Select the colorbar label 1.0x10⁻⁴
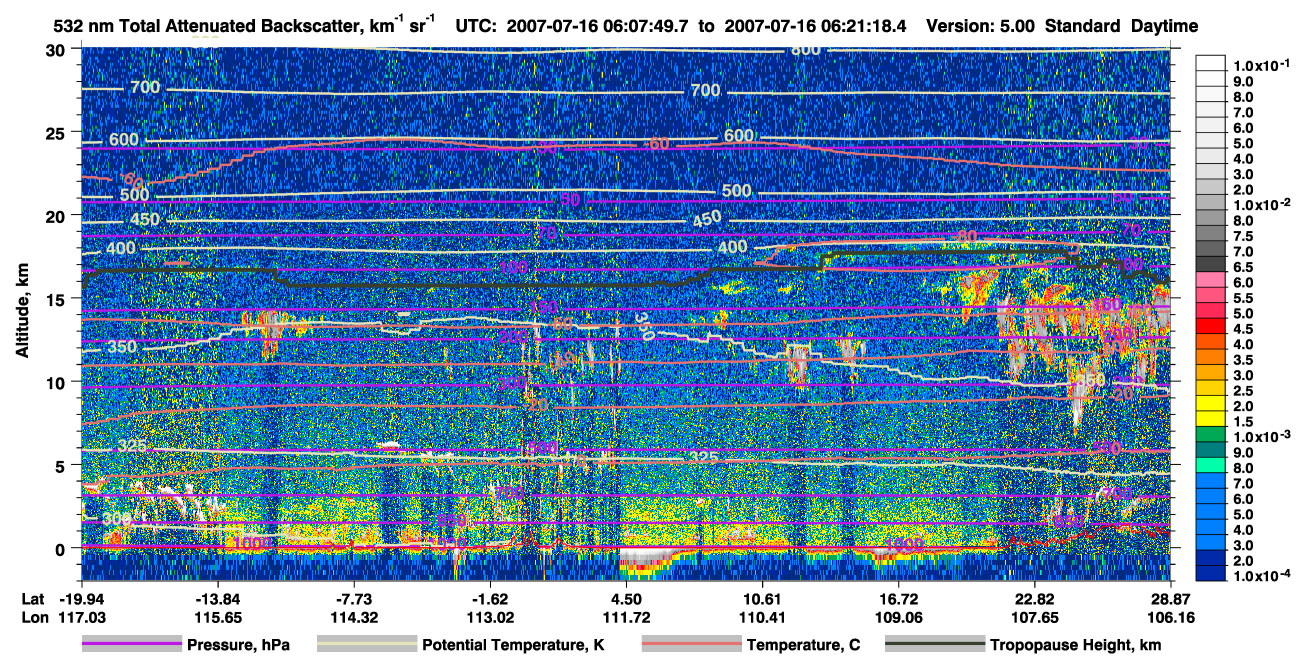This screenshot has height=667, width=1300. (x=1262, y=577)
